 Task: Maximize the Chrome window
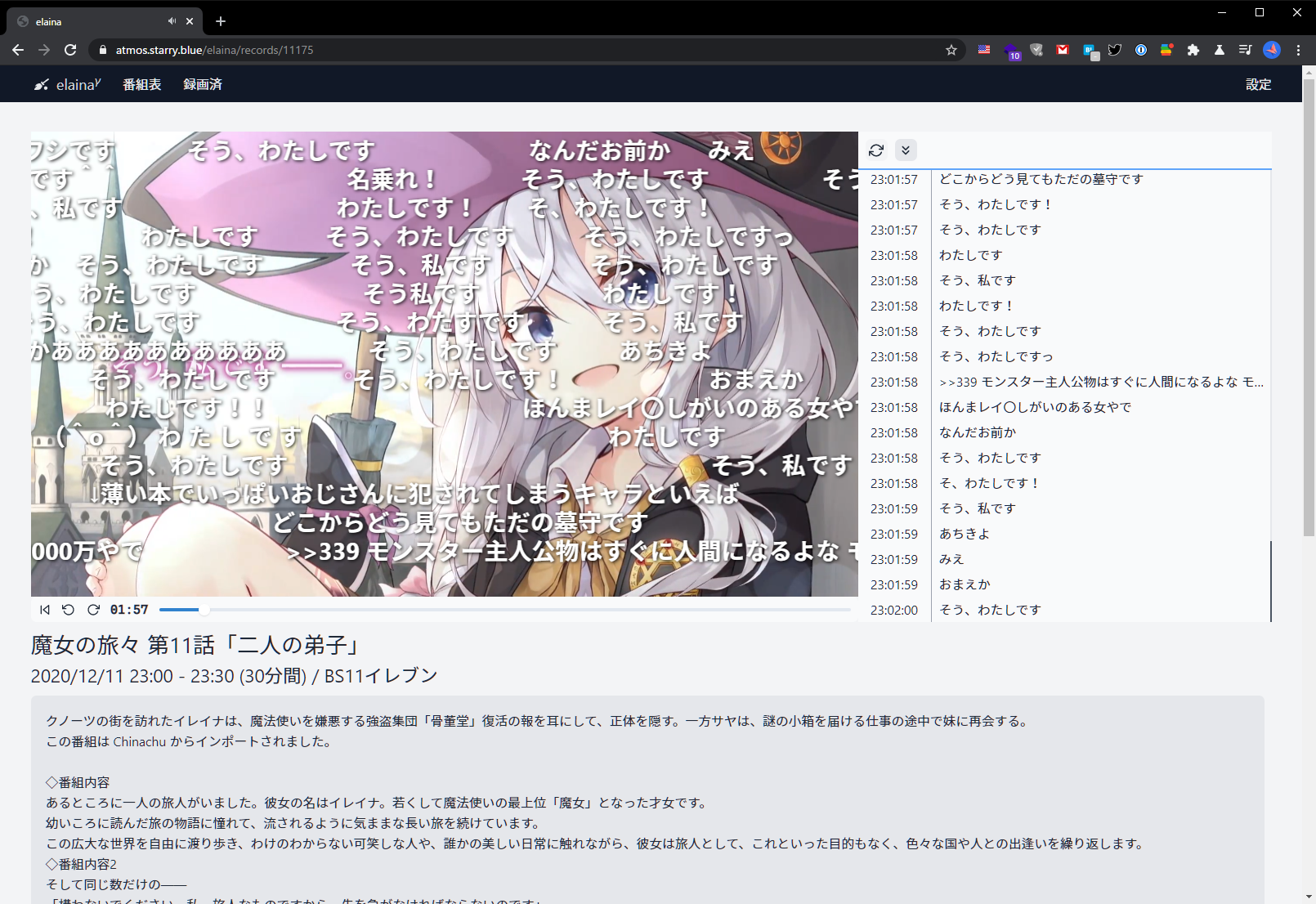[1260, 12]
